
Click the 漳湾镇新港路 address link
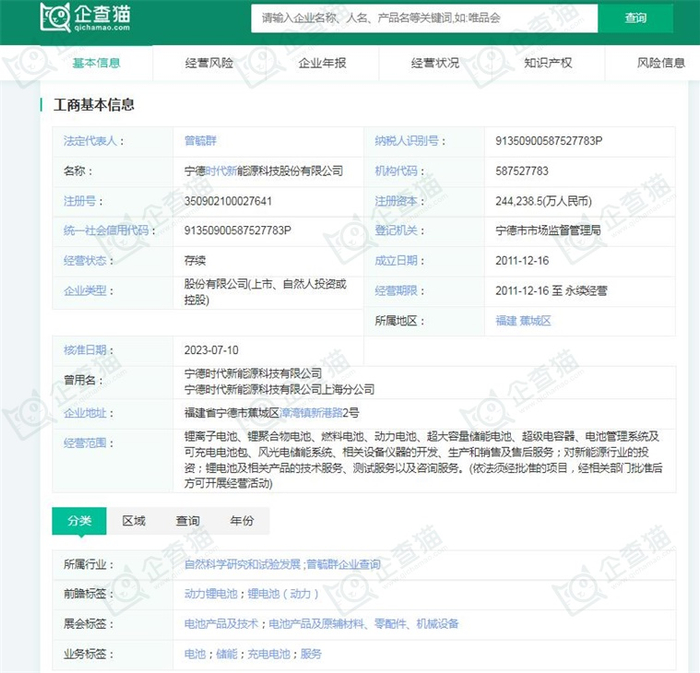(x=311, y=413)
